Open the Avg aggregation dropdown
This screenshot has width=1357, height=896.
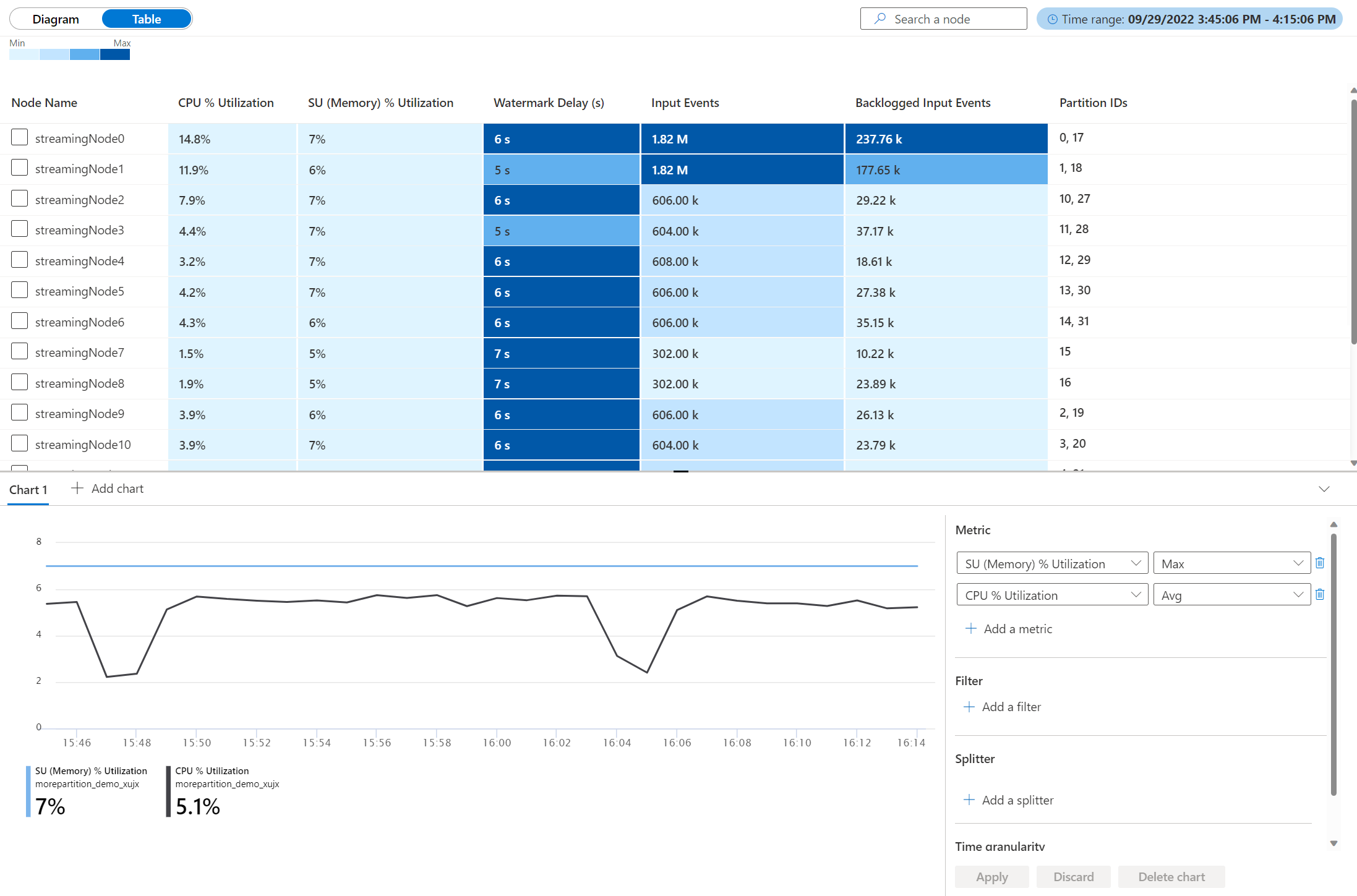point(1231,595)
